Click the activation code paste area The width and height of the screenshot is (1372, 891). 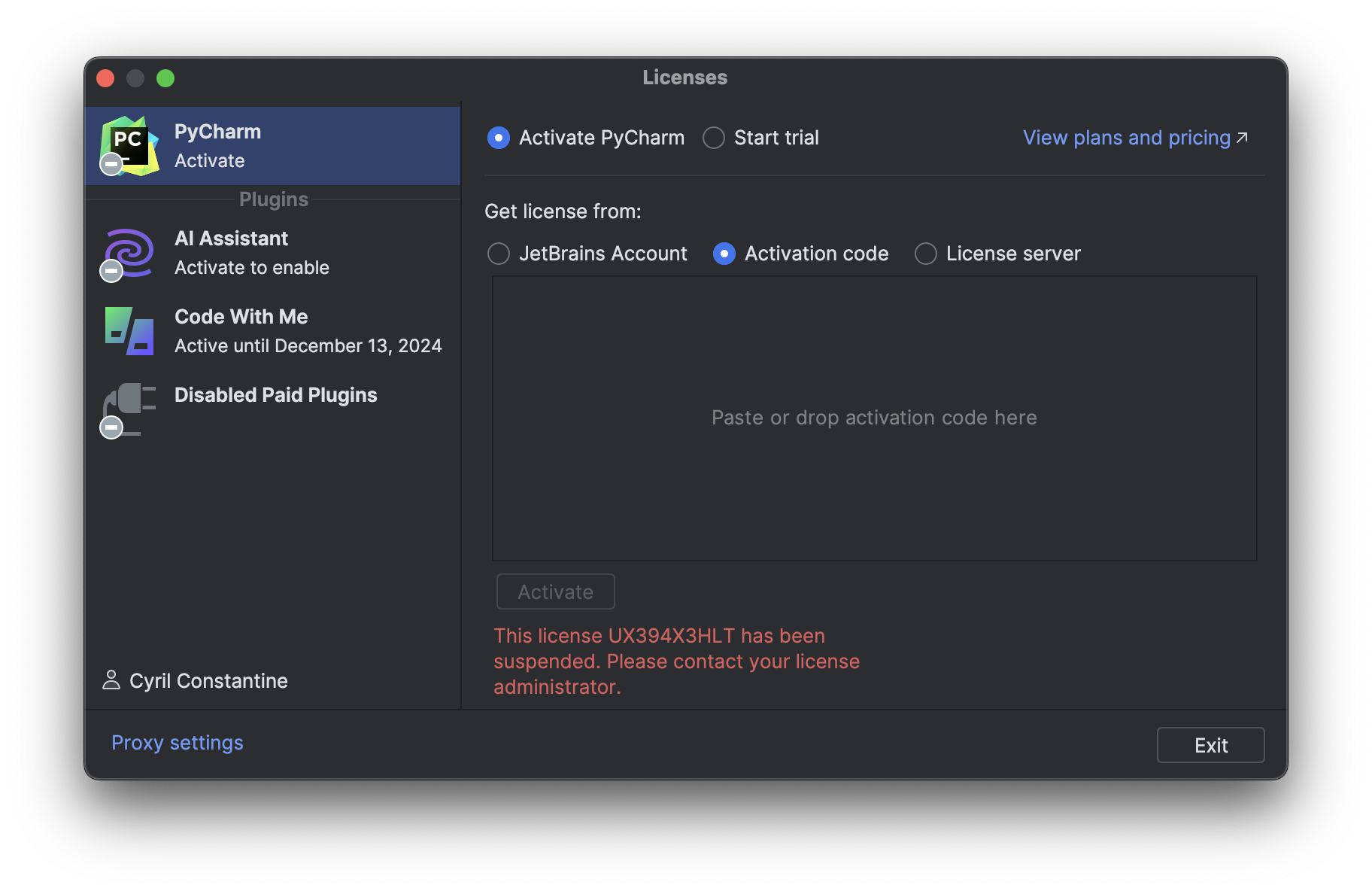click(x=875, y=418)
